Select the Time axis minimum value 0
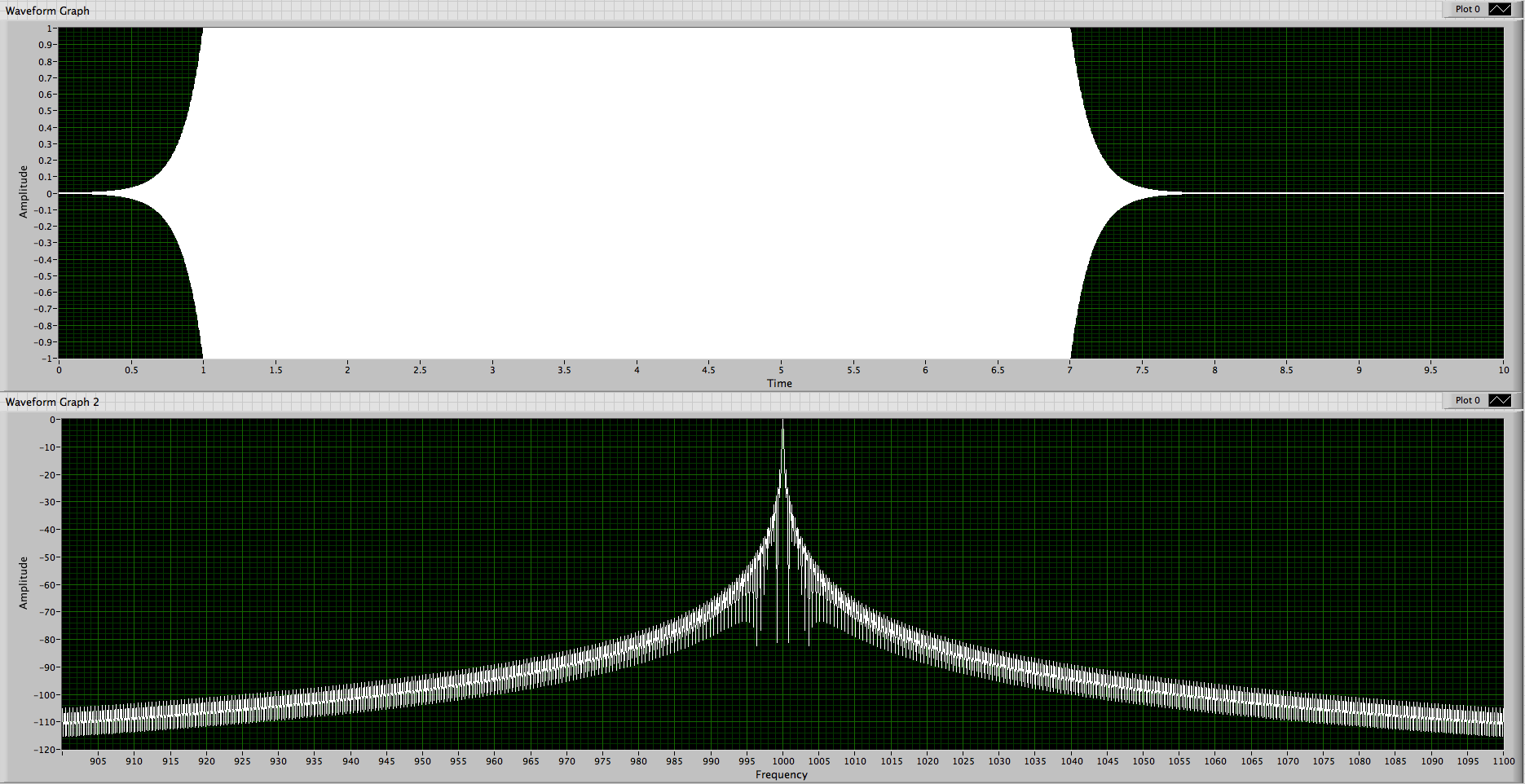Screen dimensions: 1525x784 click(x=59, y=370)
